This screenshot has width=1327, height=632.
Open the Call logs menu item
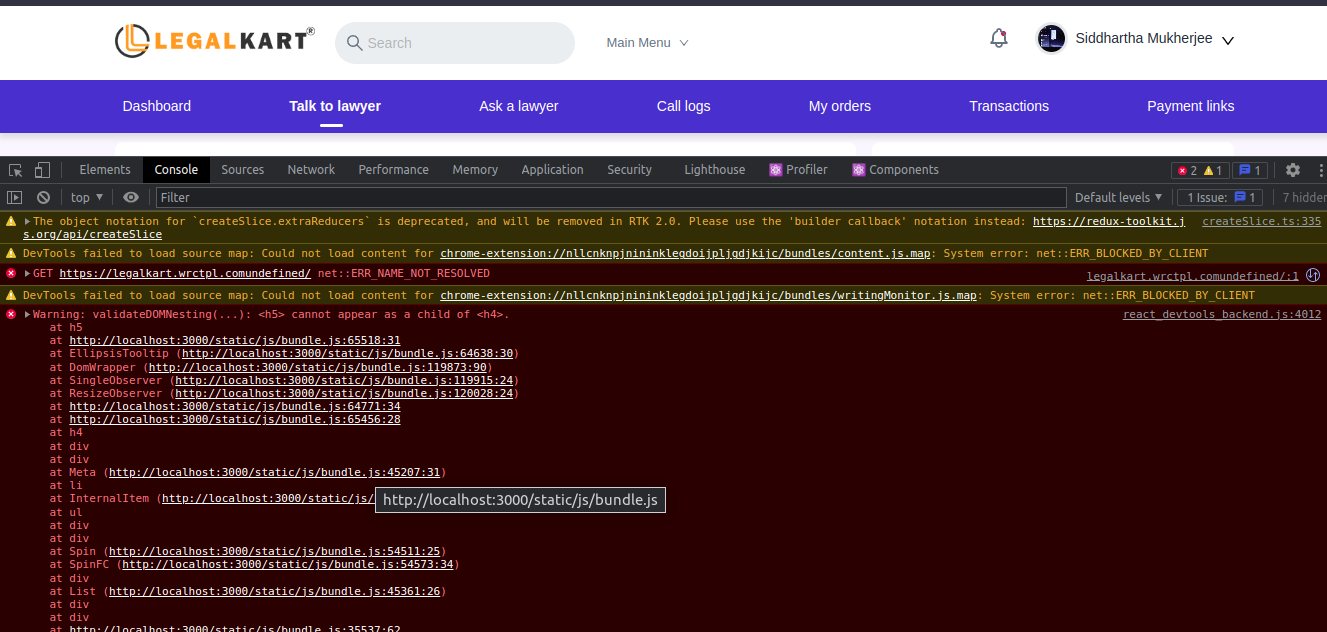click(683, 106)
